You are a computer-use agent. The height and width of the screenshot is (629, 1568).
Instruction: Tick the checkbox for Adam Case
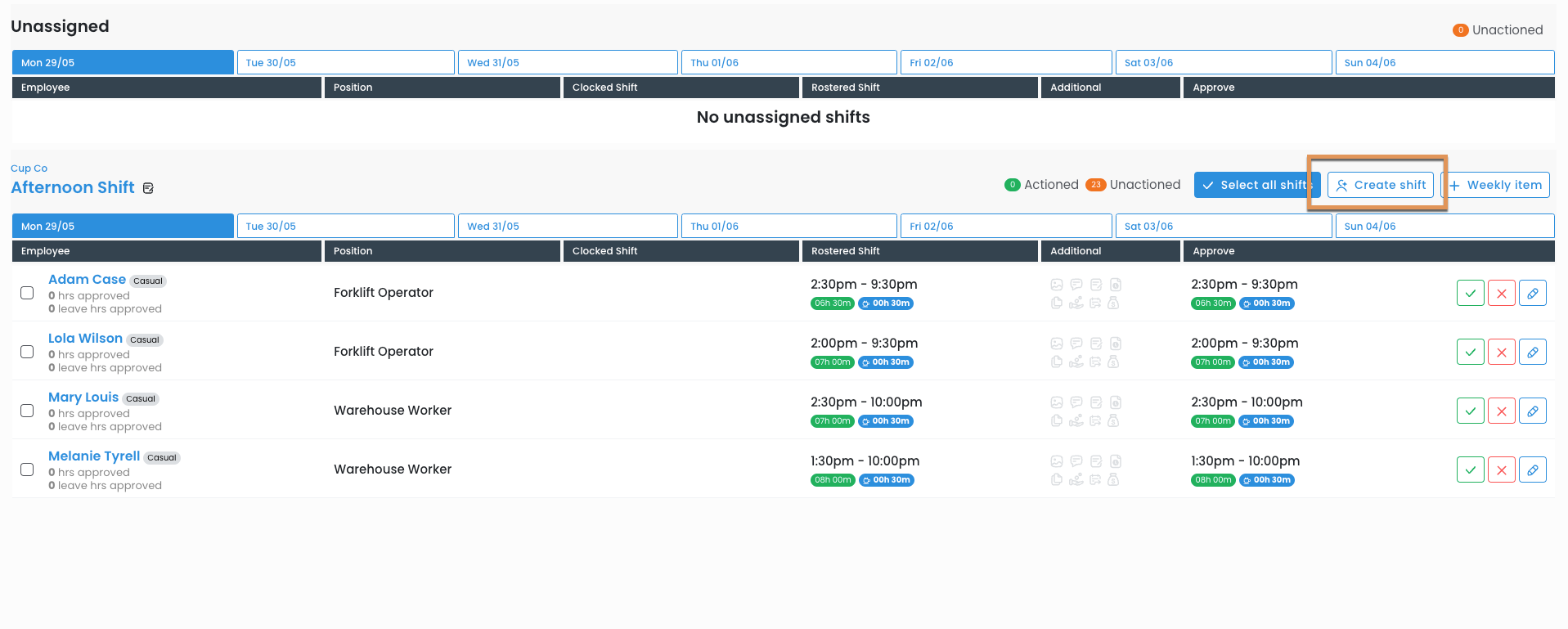27,293
